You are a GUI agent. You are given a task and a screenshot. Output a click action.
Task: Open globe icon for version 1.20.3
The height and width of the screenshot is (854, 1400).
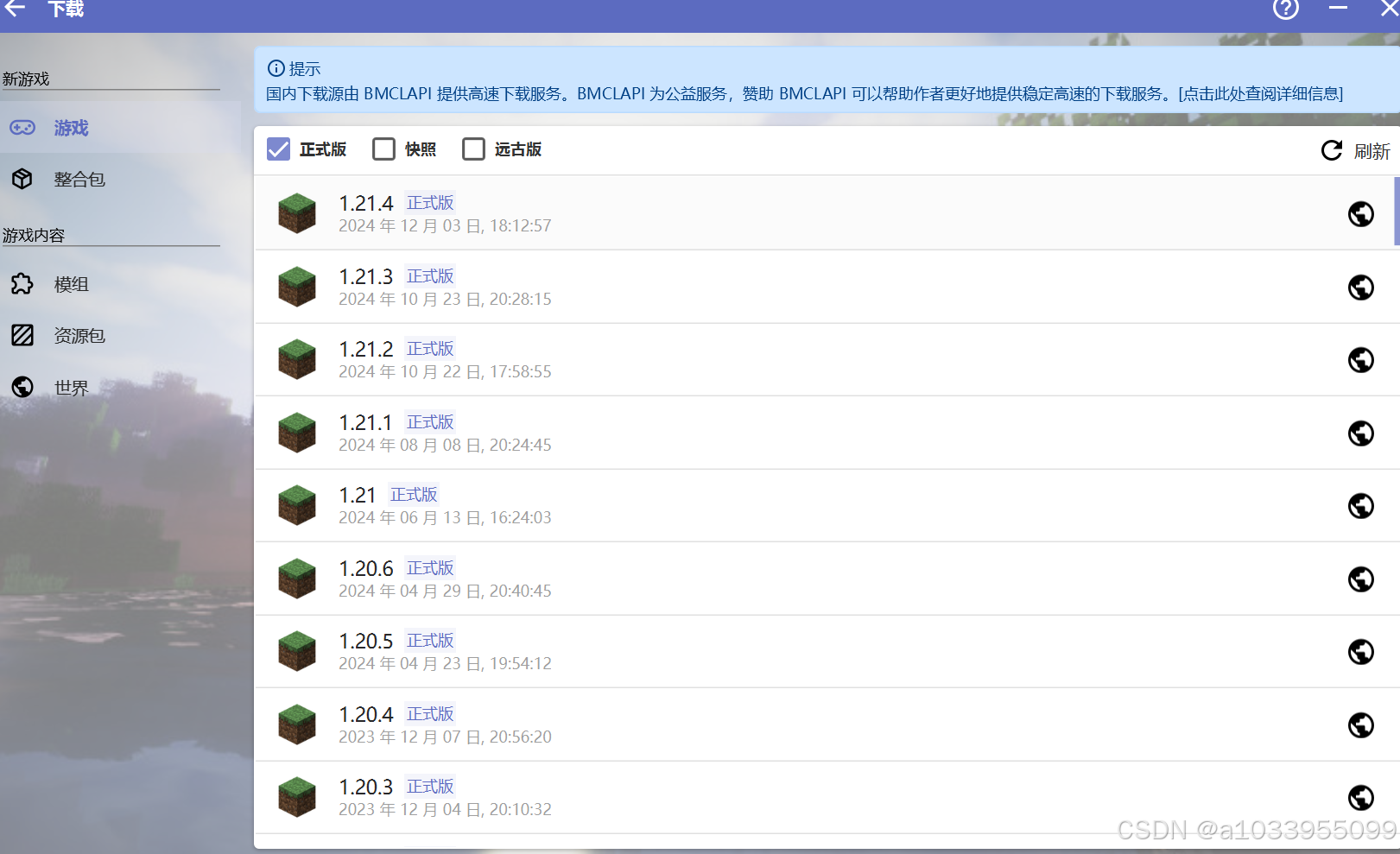coord(1361,797)
